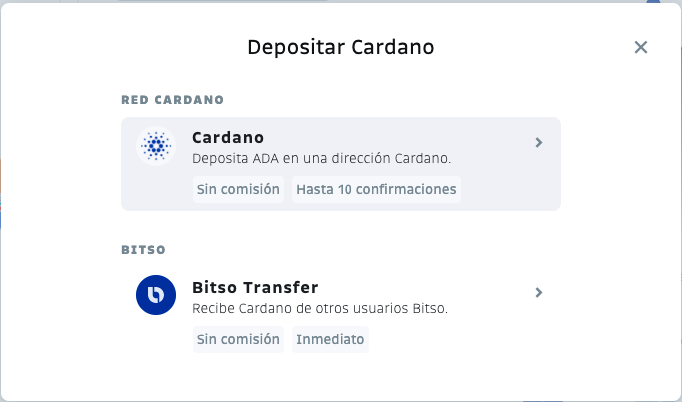682x402 pixels.
Task: Click the 'Inmediato' tag
Action: tap(330, 339)
